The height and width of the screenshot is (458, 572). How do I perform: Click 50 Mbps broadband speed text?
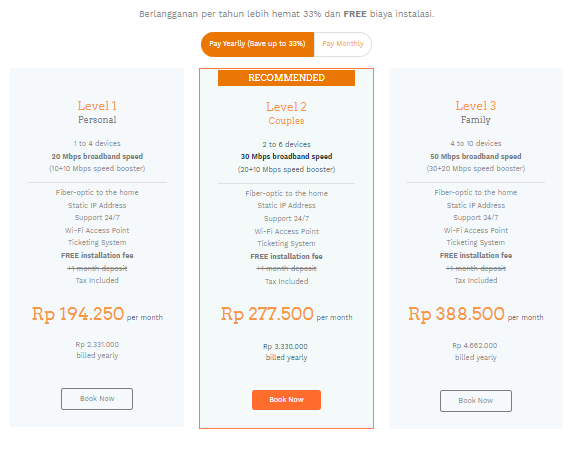(476, 157)
